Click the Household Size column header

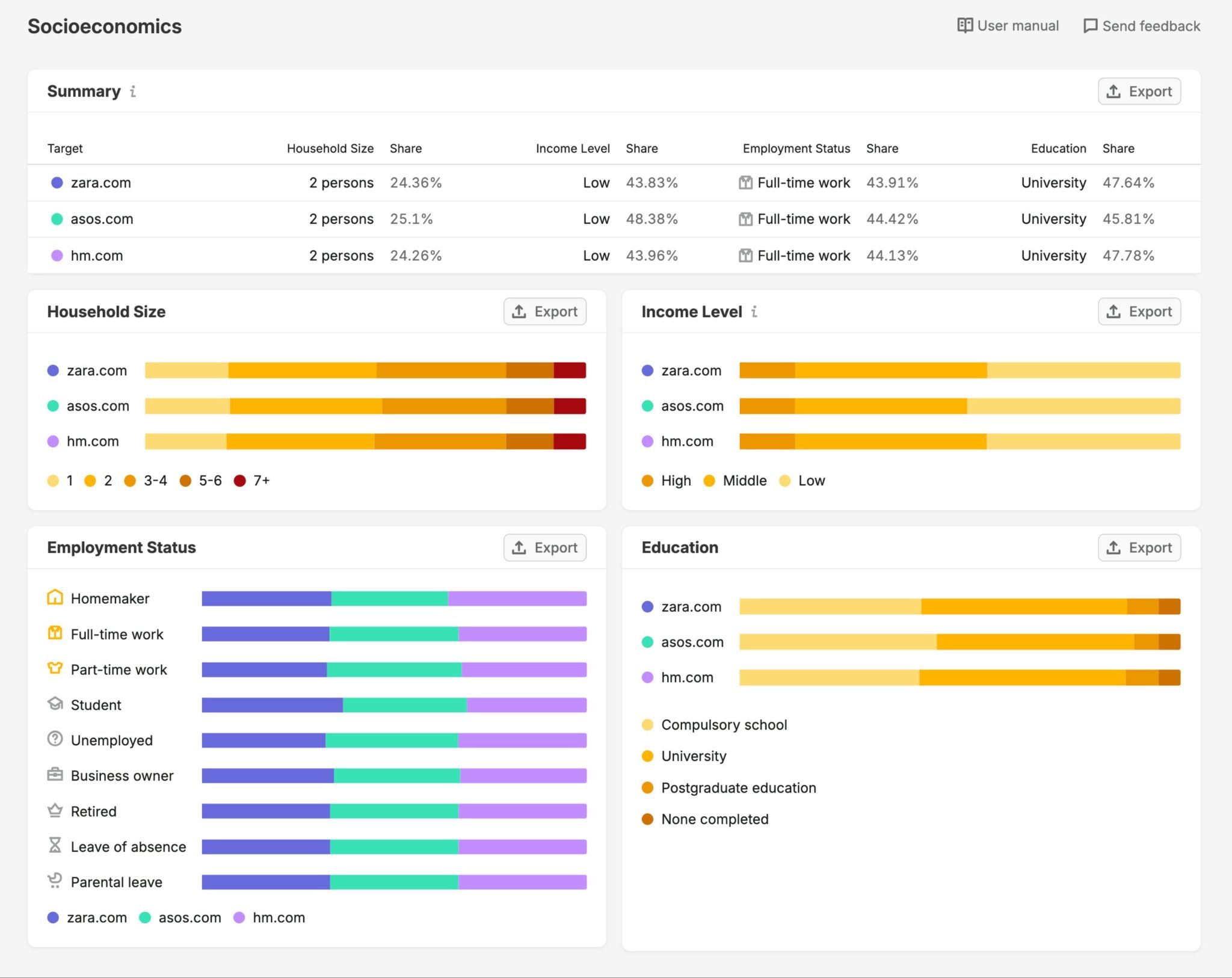pyautogui.click(x=330, y=149)
